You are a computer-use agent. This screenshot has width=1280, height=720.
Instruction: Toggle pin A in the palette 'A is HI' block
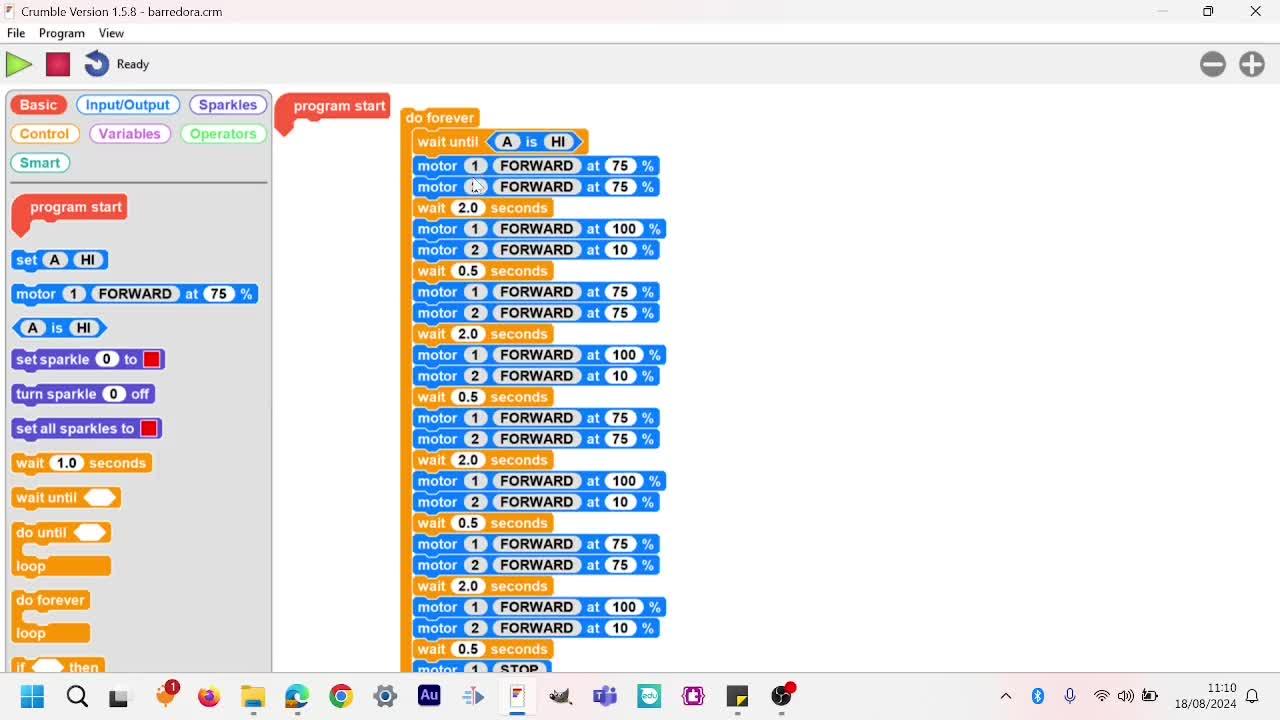(x=33, y=328)
